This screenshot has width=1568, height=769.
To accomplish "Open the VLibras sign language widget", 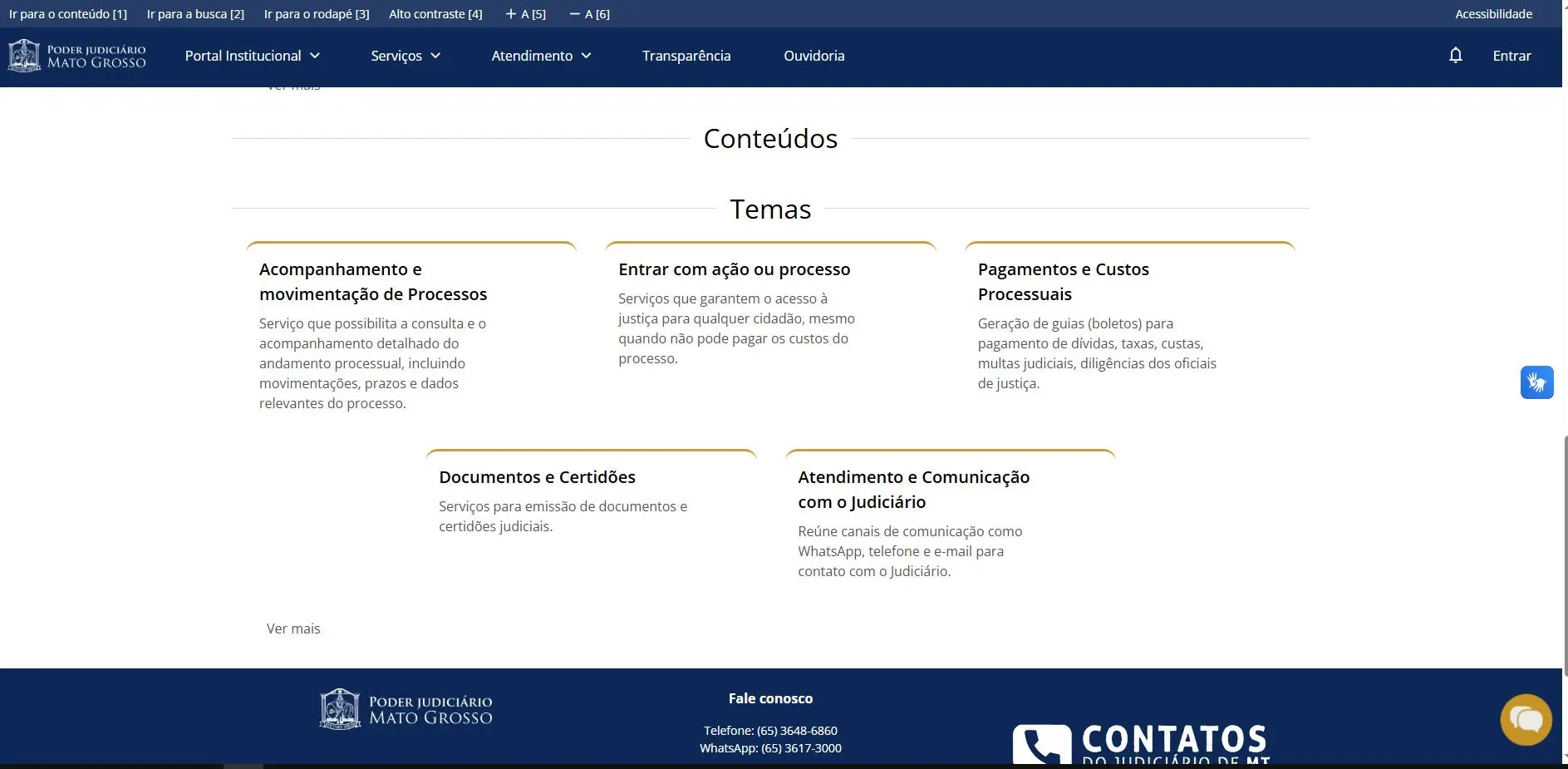I will click(x=1536, y=382).
